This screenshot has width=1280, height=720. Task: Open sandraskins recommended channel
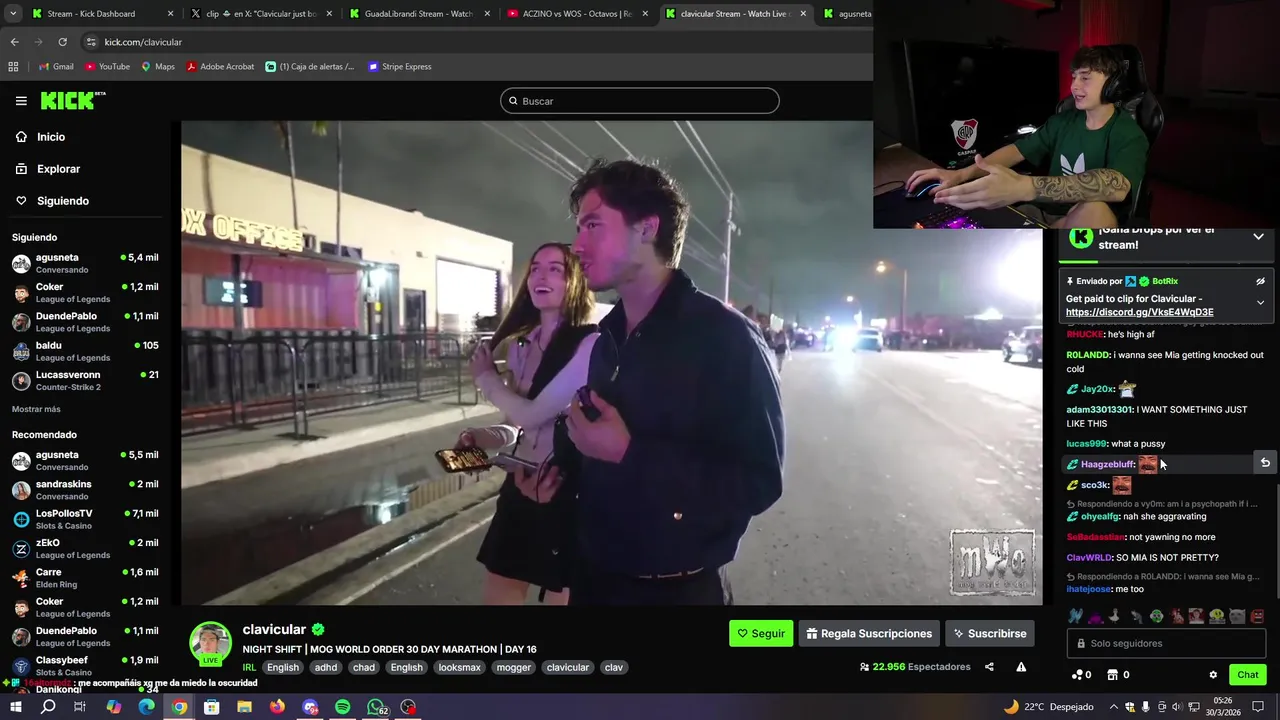[x=85, y=490]
